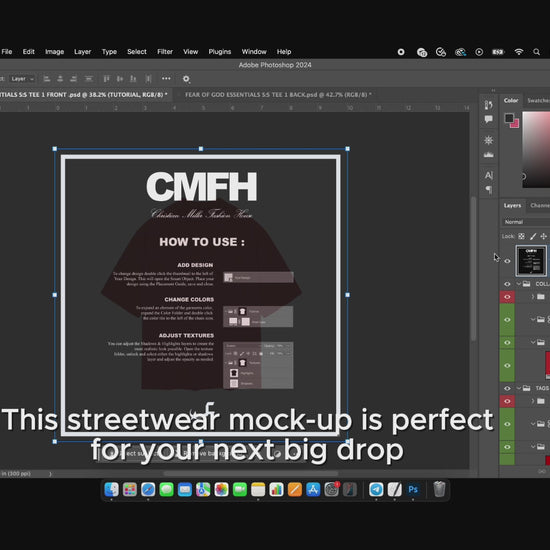Screen dimensions: 550x550
Task: Open the auto-select Layer dropdown
Action: pos(22,79)
